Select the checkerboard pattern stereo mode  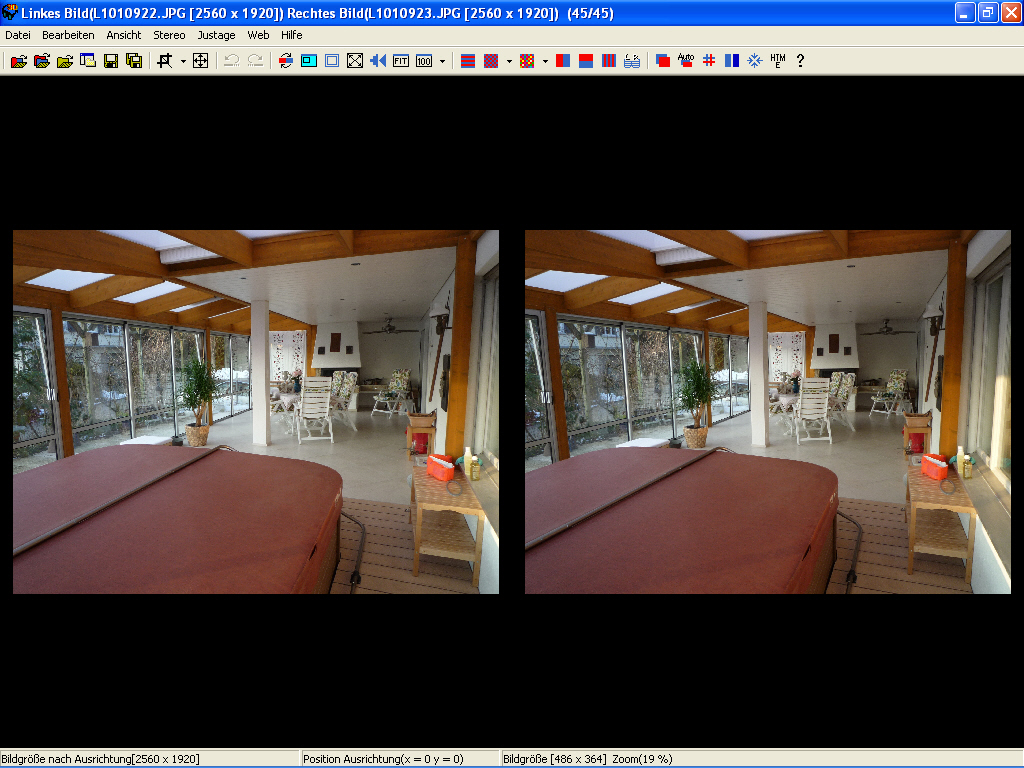pos(490,61)
